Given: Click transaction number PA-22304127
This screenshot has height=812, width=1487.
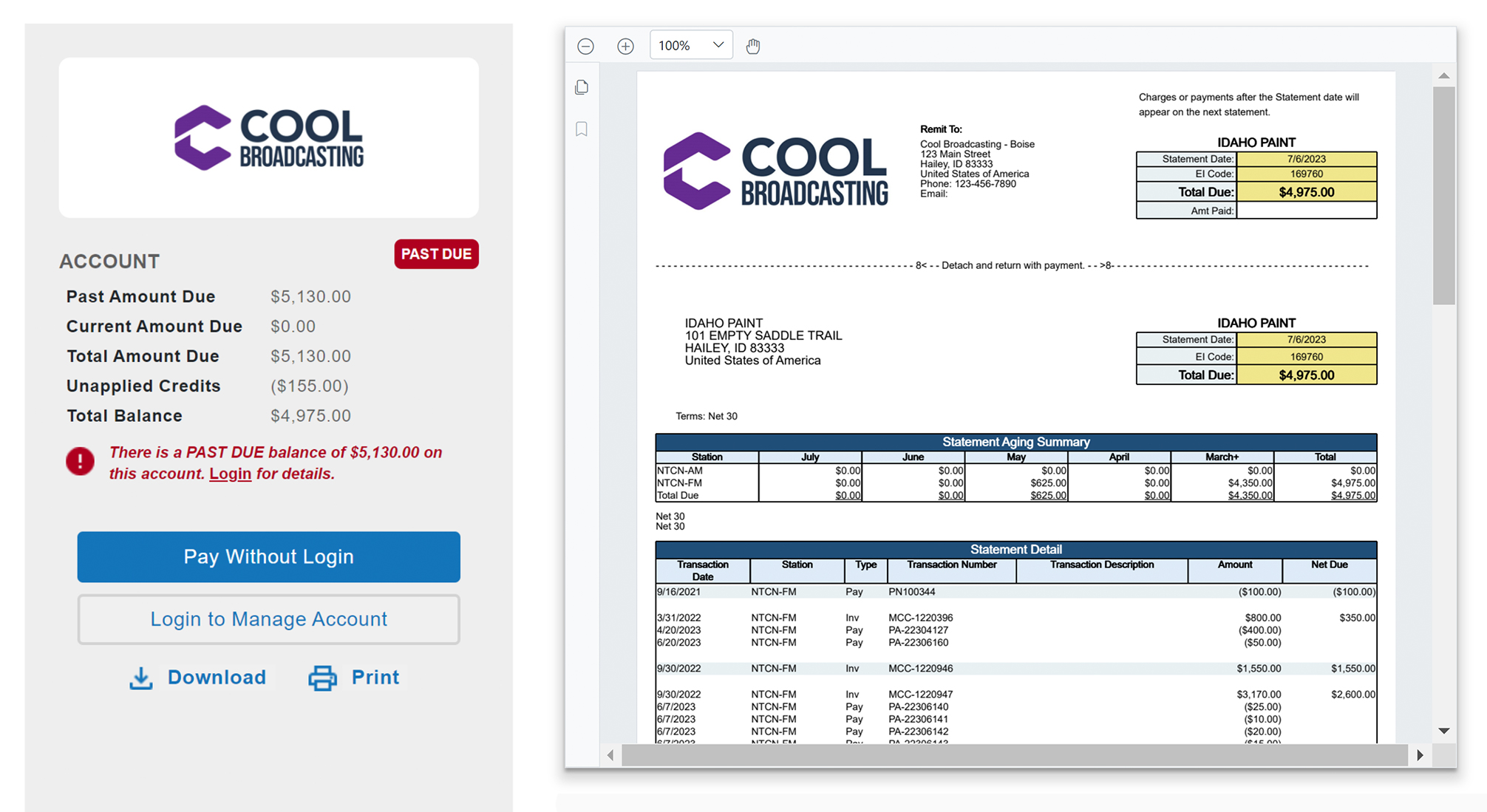Looking at the screenshot, I should coord(918,630).
